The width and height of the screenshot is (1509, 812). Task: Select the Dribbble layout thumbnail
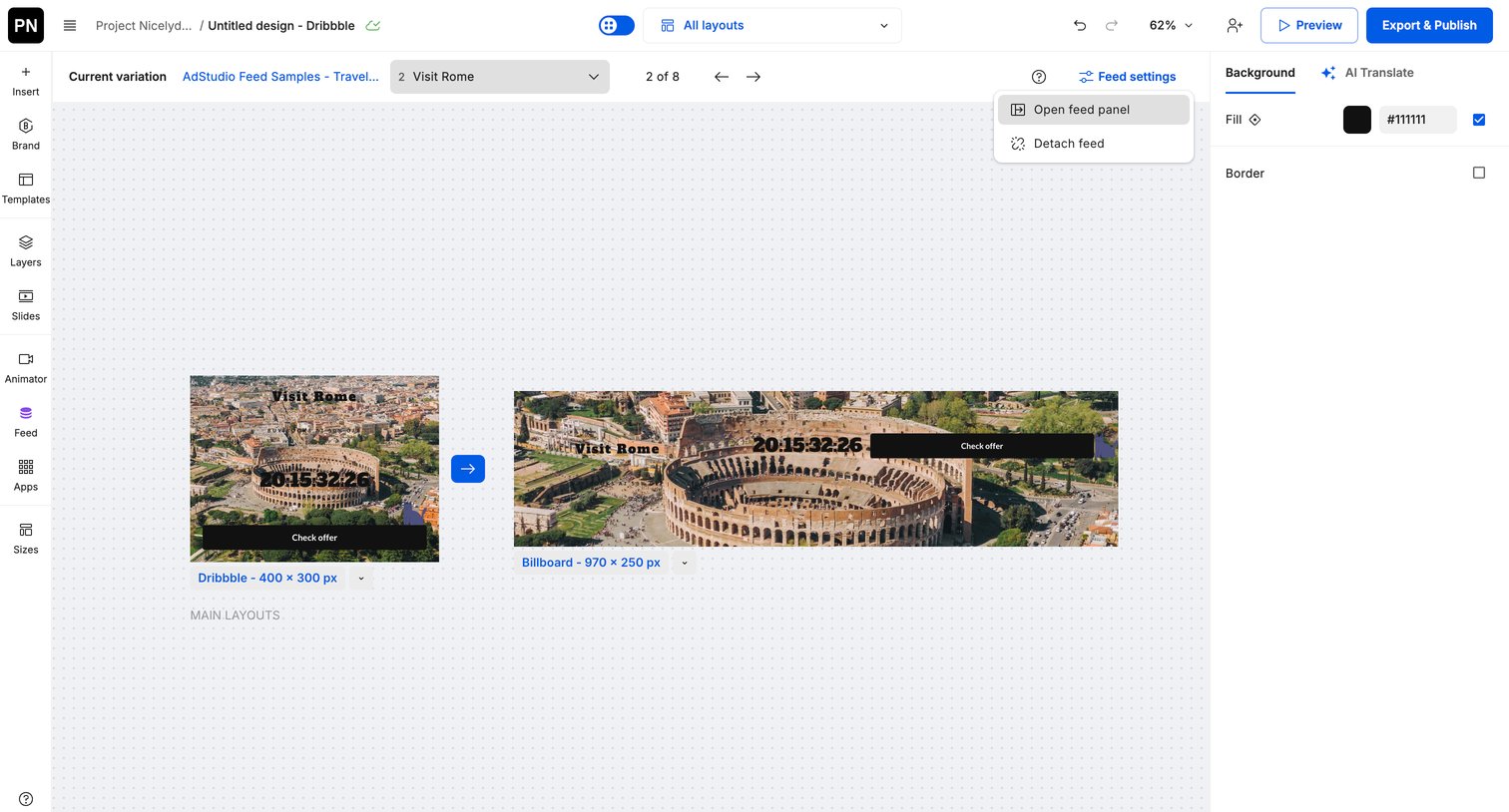click(314, 469)
